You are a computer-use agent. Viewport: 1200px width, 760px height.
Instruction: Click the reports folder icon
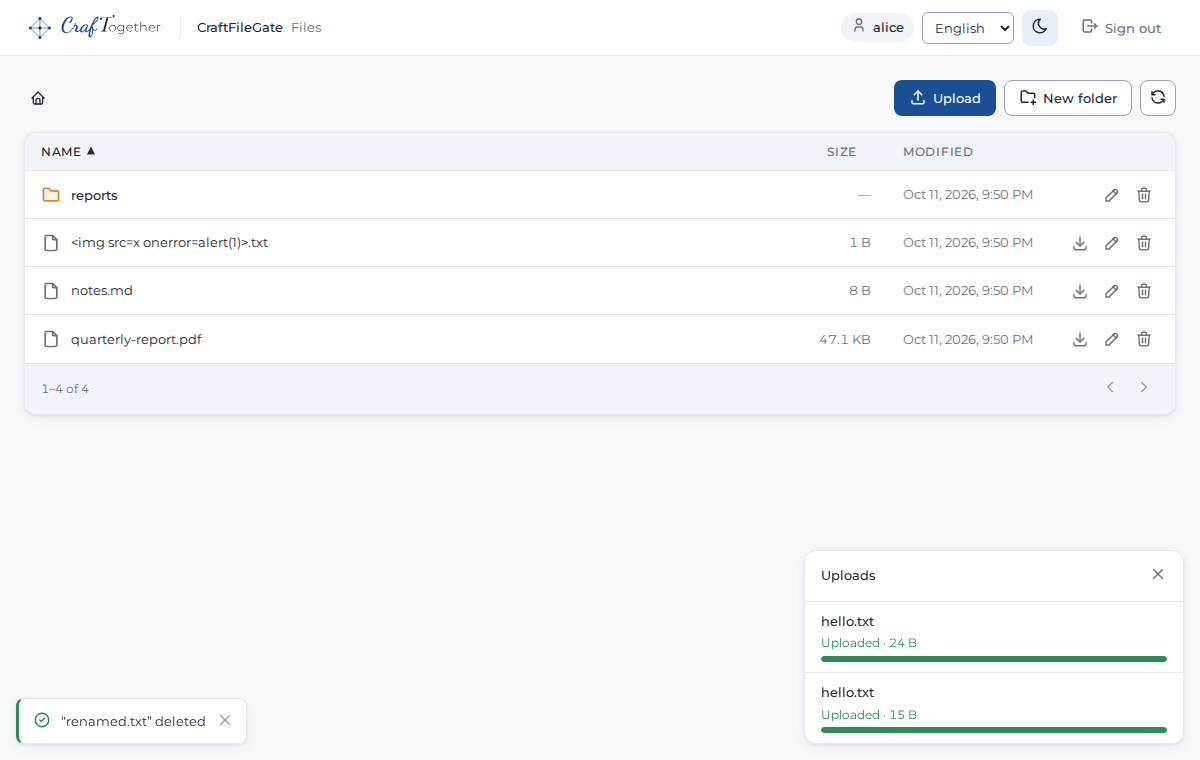click(51, 195)
